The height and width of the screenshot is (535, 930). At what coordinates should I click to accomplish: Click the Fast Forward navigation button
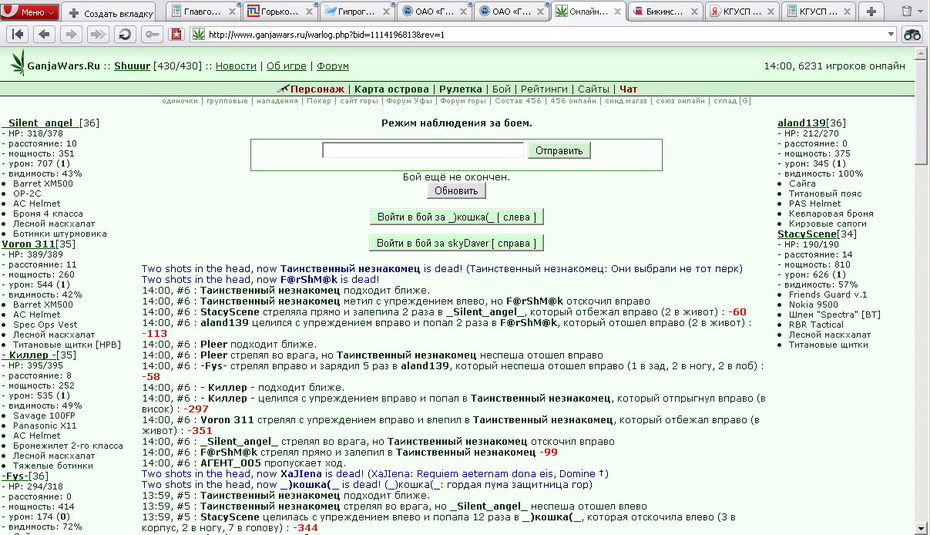click(x=98, y=34)
